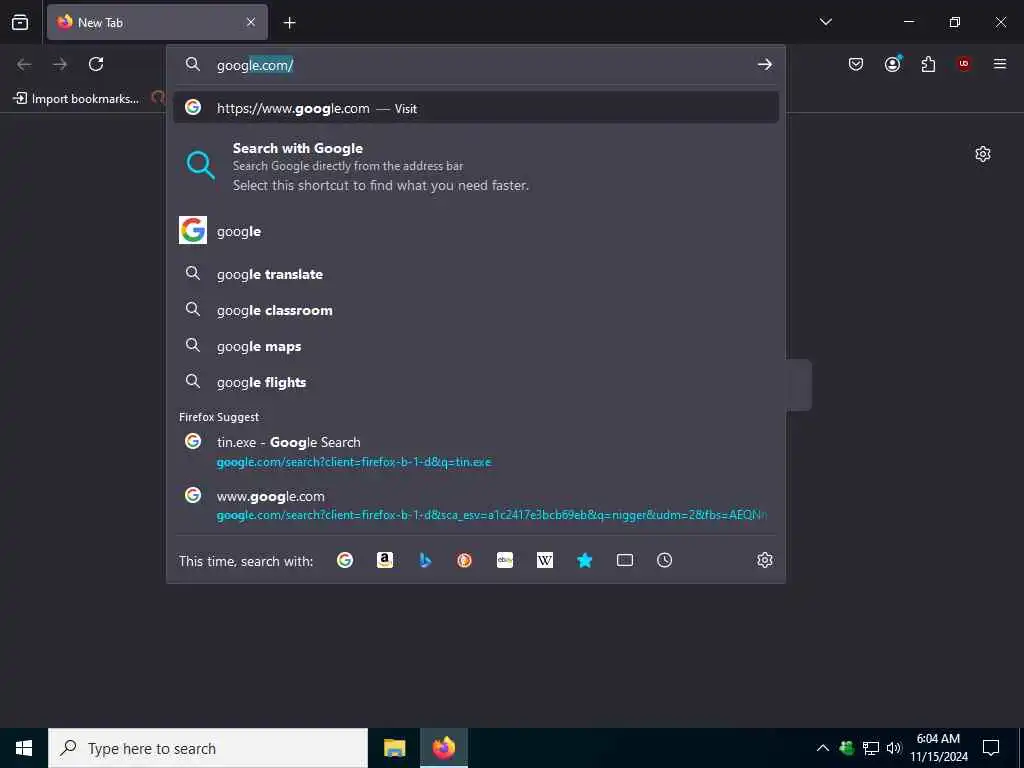Viewport: 1024px width, 768px height.
Task: Open tin.exe - Google Search history entry
Action: 475,451
